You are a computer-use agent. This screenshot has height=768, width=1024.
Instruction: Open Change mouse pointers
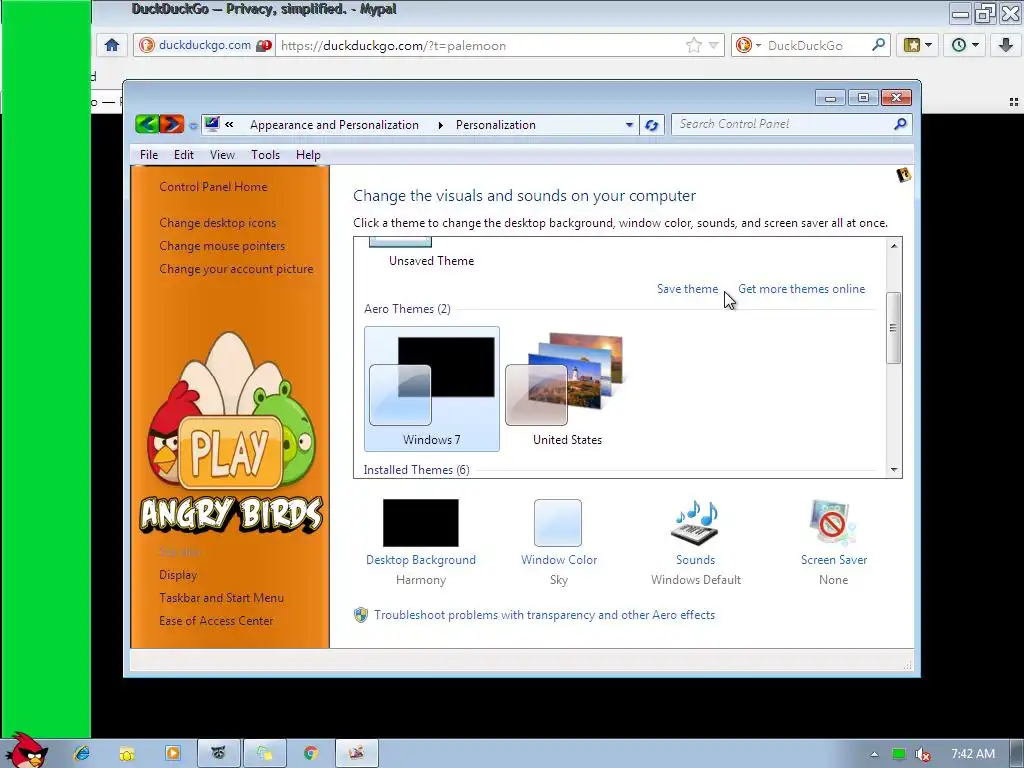(222, 246)
